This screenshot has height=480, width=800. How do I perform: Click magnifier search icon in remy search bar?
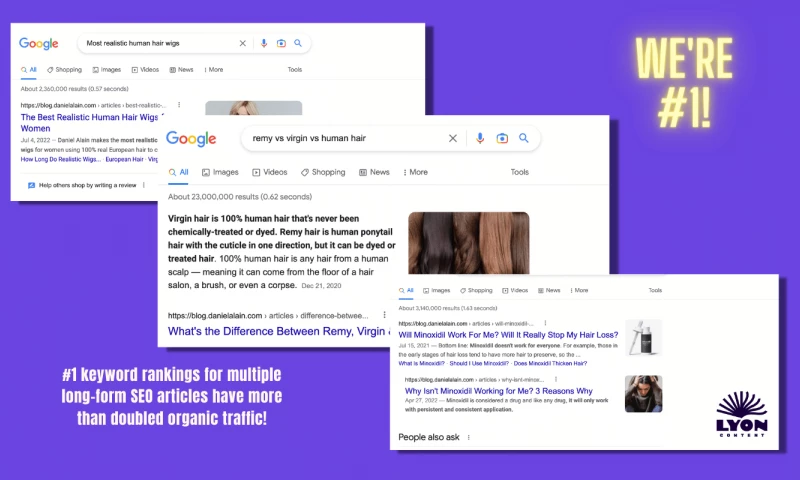[x=523, y=138]
